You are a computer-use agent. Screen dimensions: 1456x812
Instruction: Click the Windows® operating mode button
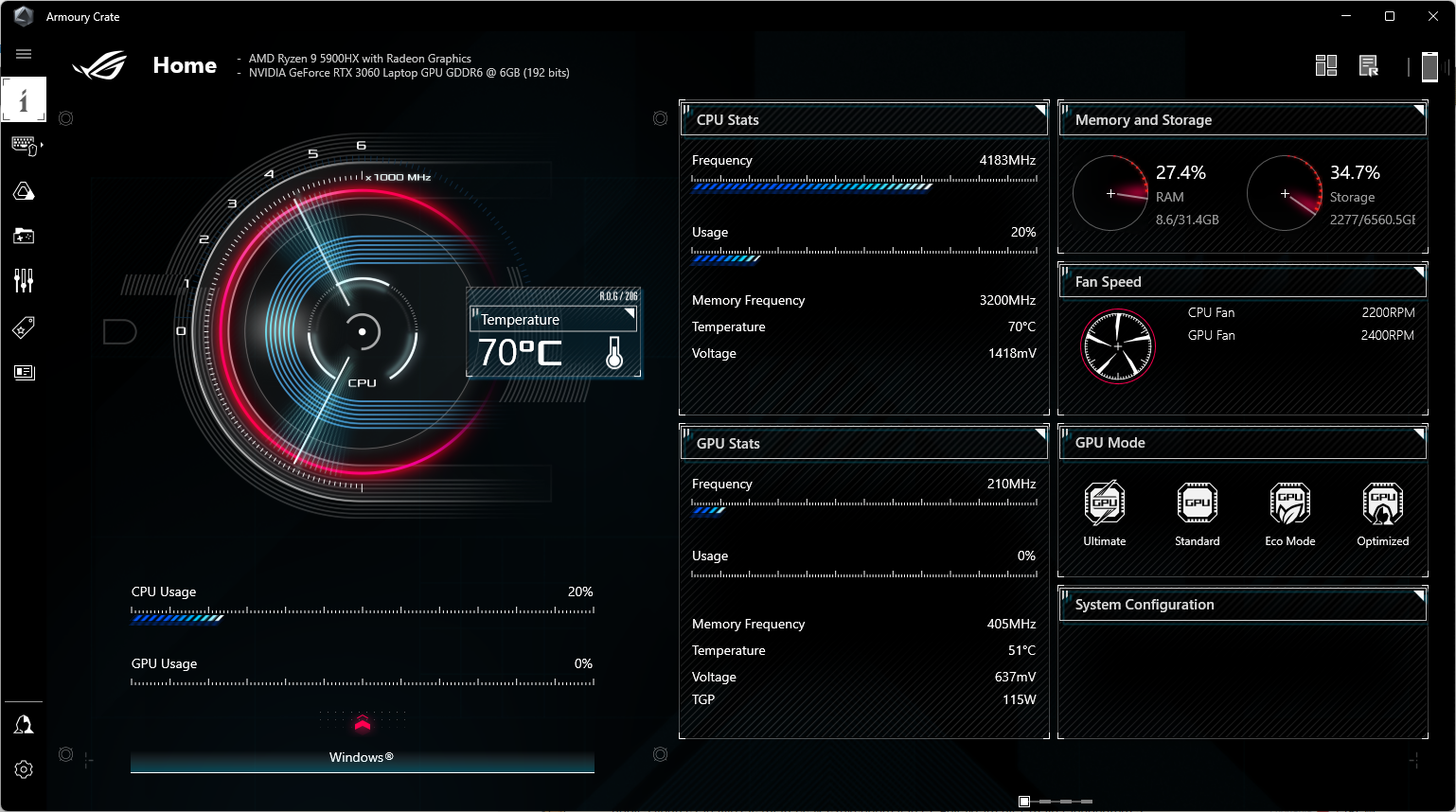click(363, 761)
